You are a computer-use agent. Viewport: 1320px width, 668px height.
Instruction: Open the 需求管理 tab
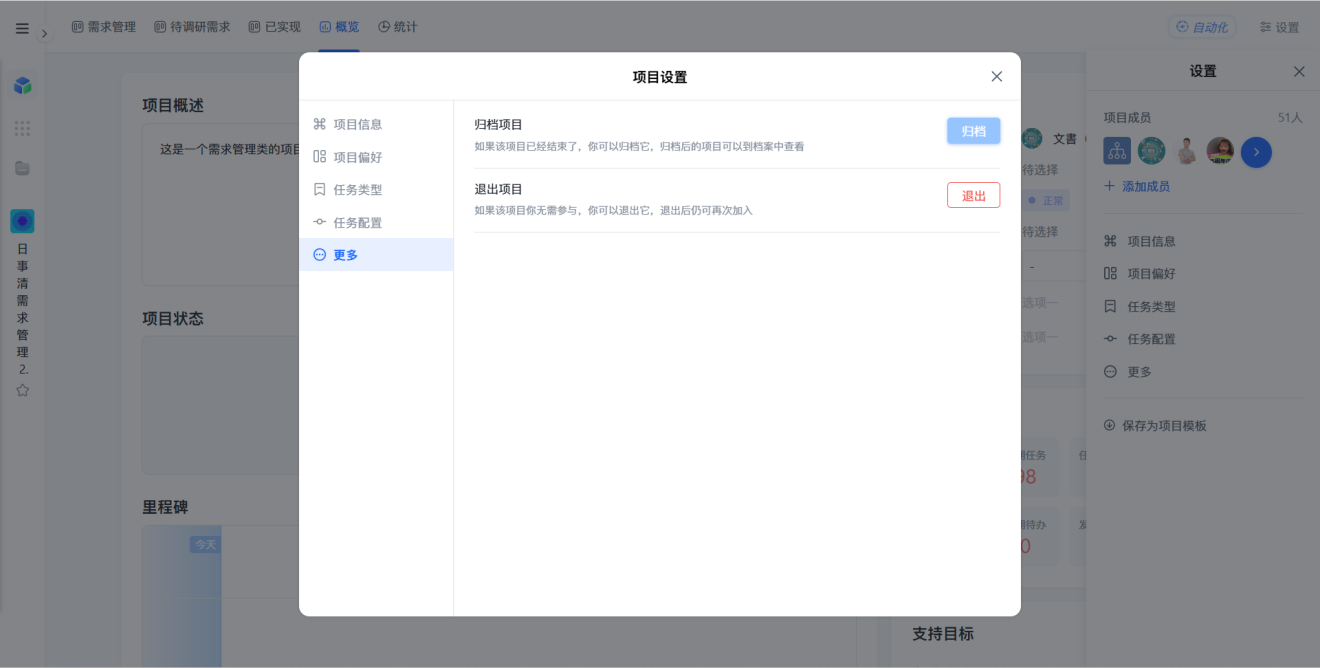[104, 27]
